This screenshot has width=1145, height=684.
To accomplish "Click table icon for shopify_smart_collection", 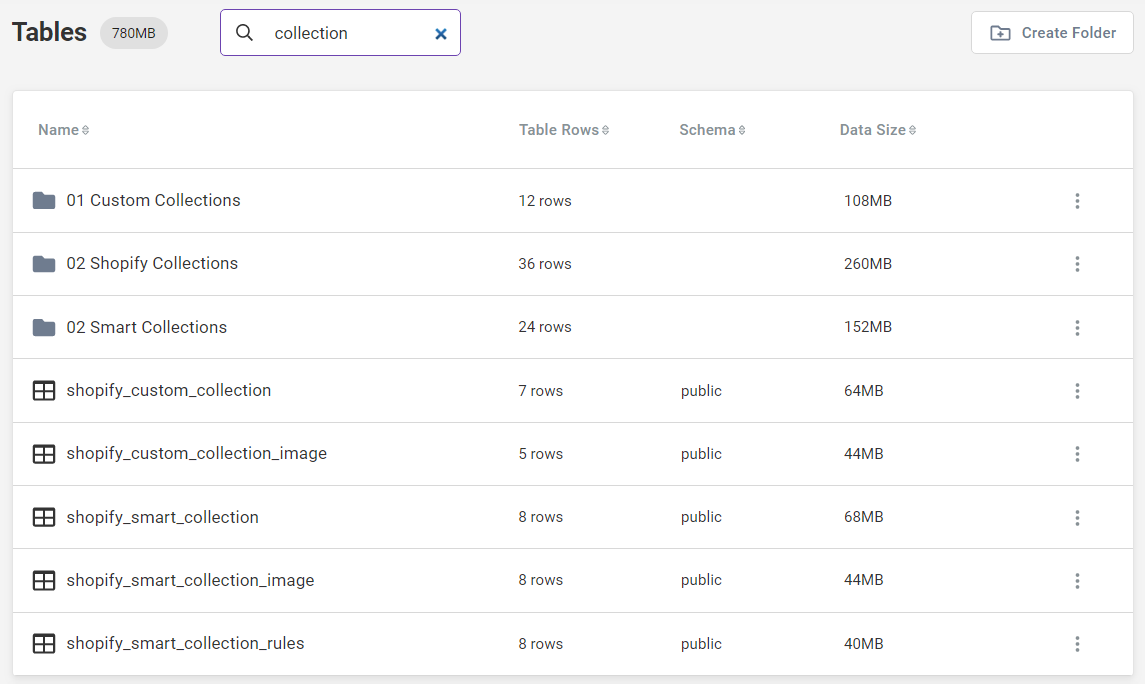I will (44, 518).
